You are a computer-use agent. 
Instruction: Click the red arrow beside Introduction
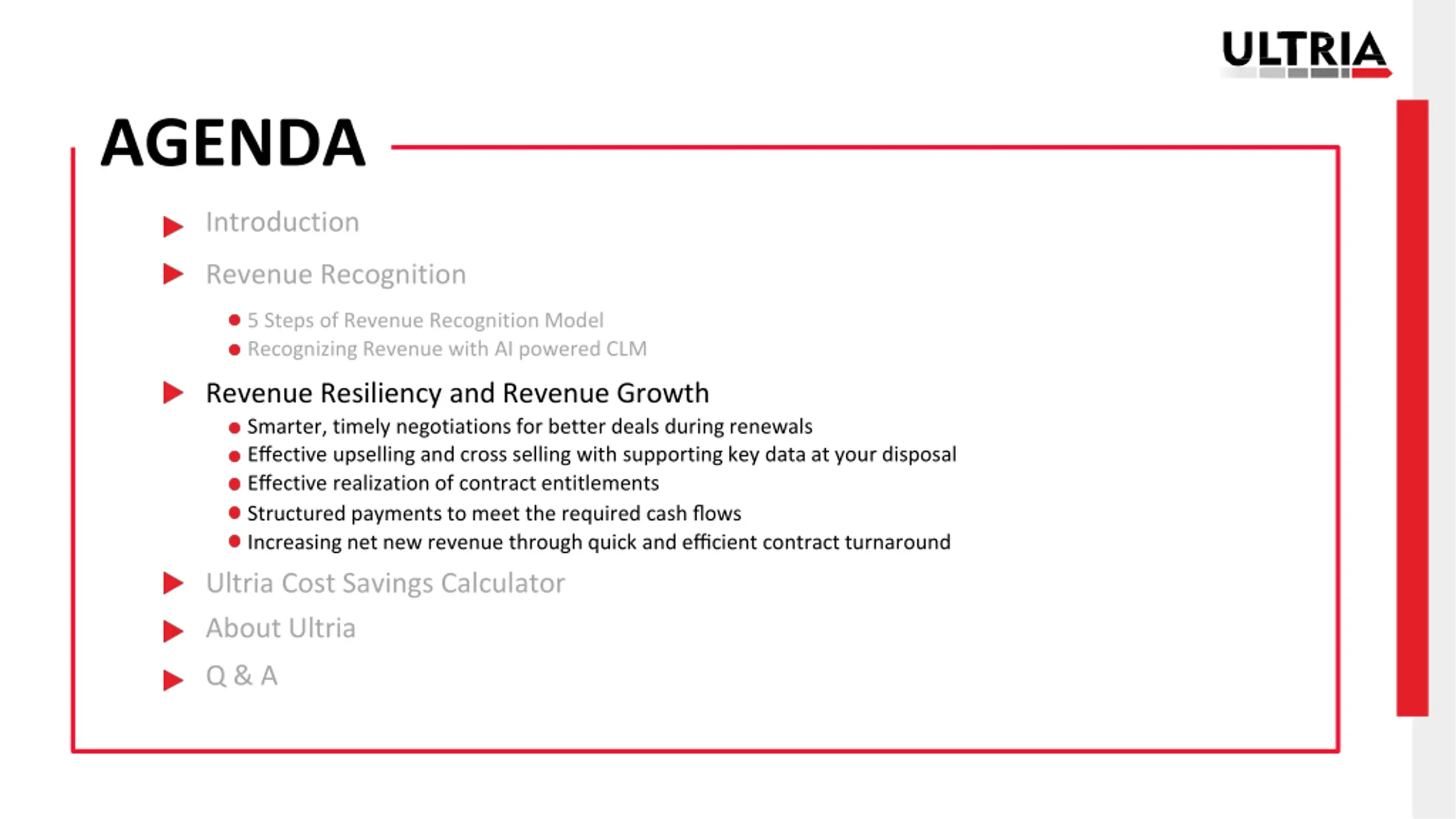coord(173,226)
